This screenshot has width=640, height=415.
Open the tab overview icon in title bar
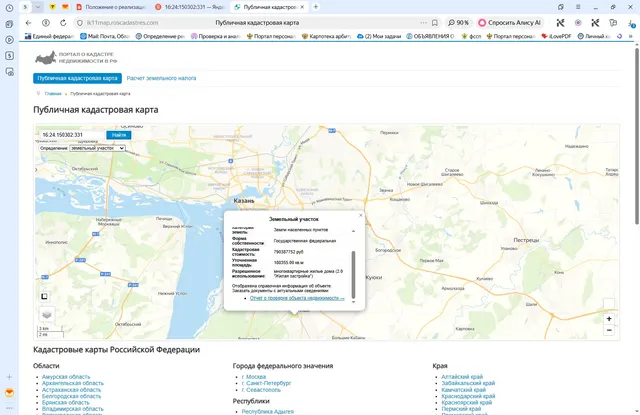coord(561,7)
